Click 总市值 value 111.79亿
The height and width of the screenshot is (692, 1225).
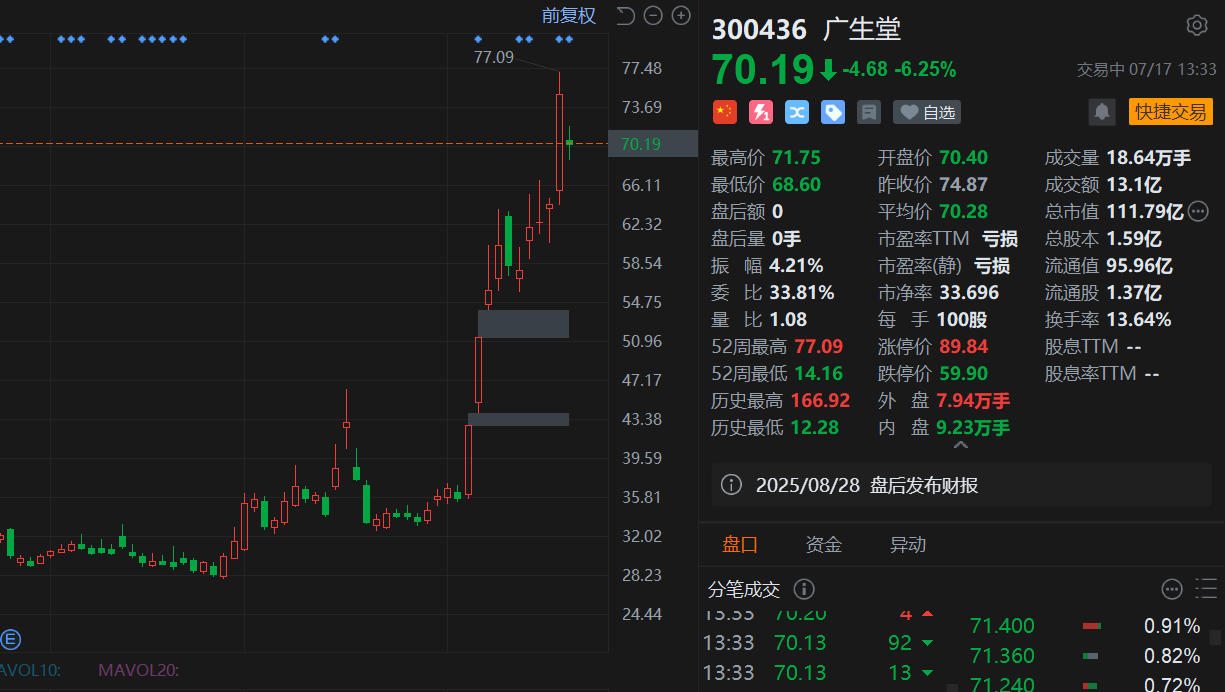click(1145, 211)
